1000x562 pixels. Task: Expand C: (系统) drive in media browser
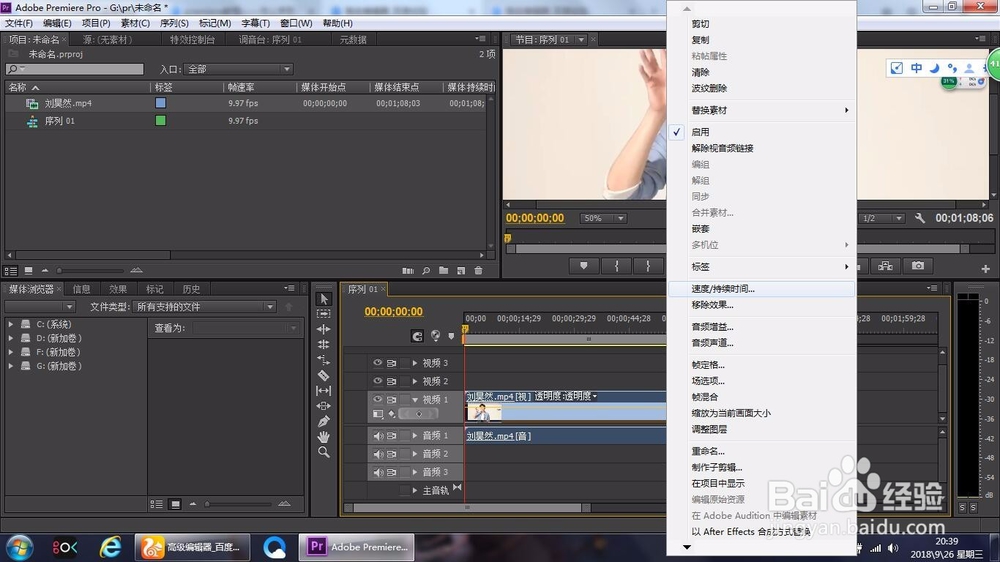tap(11, 324)
